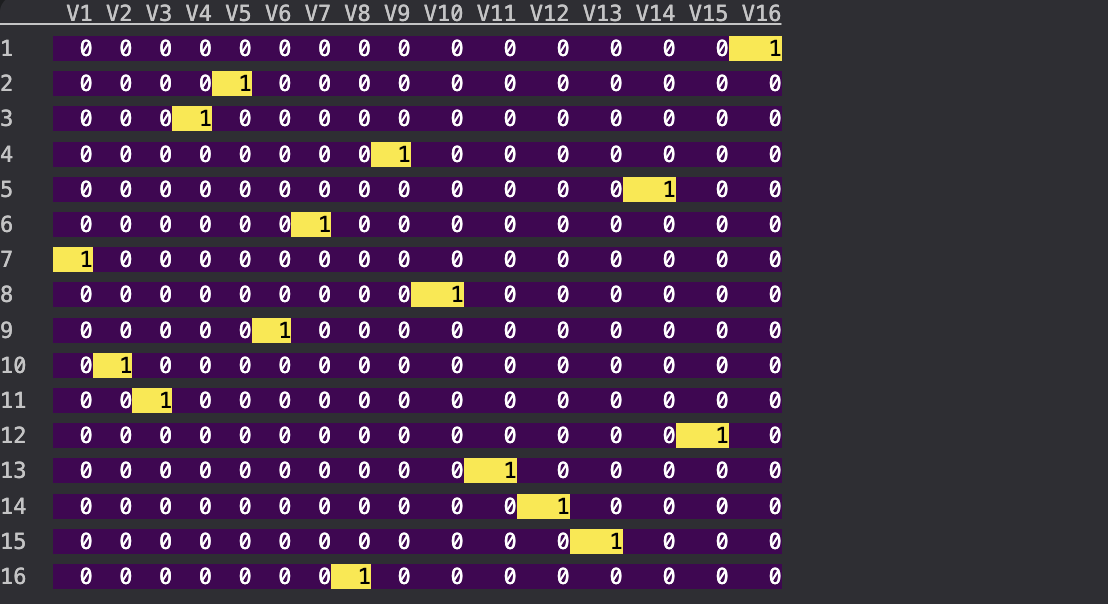Click yellow cell with 1 in row 1
Viewport: 1108px width, 604px height.
coord(756,49)
